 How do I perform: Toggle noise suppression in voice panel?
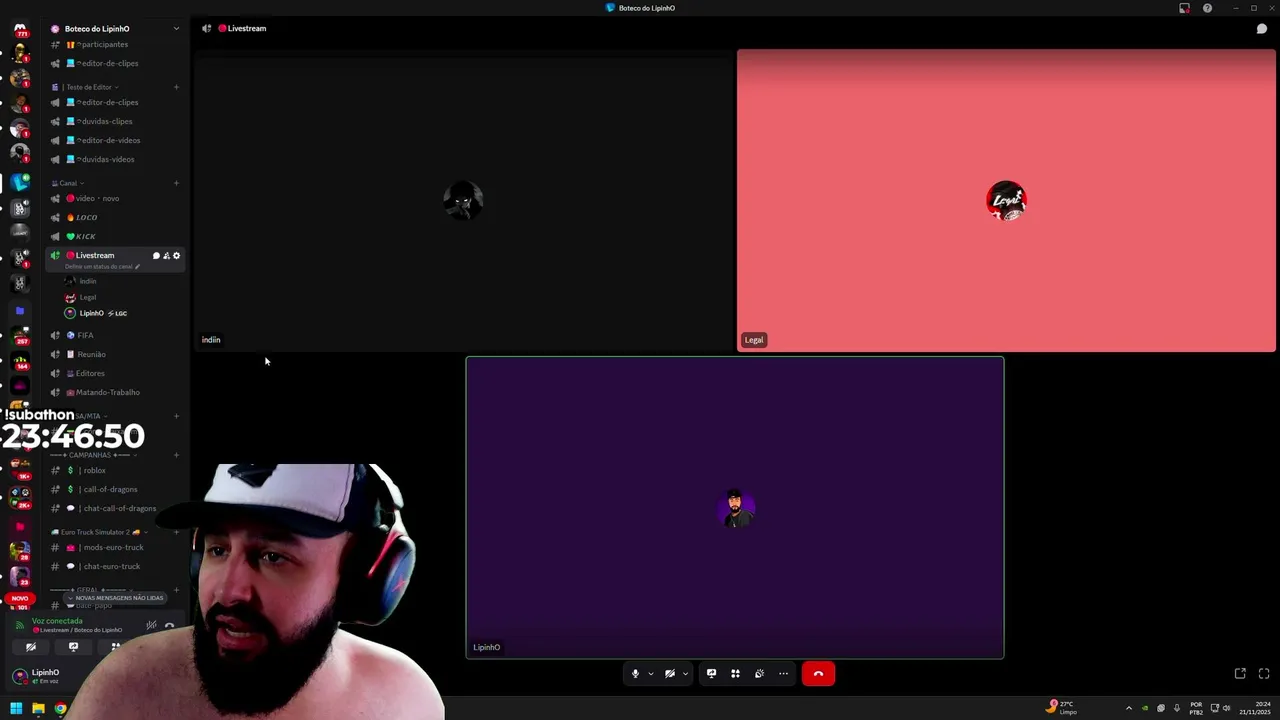click(151, 625)
